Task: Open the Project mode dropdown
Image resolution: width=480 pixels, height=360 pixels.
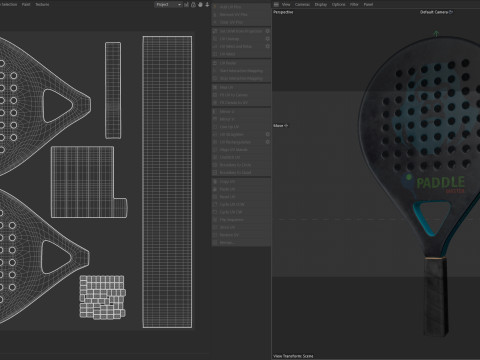Action: (x=168, y=5)
